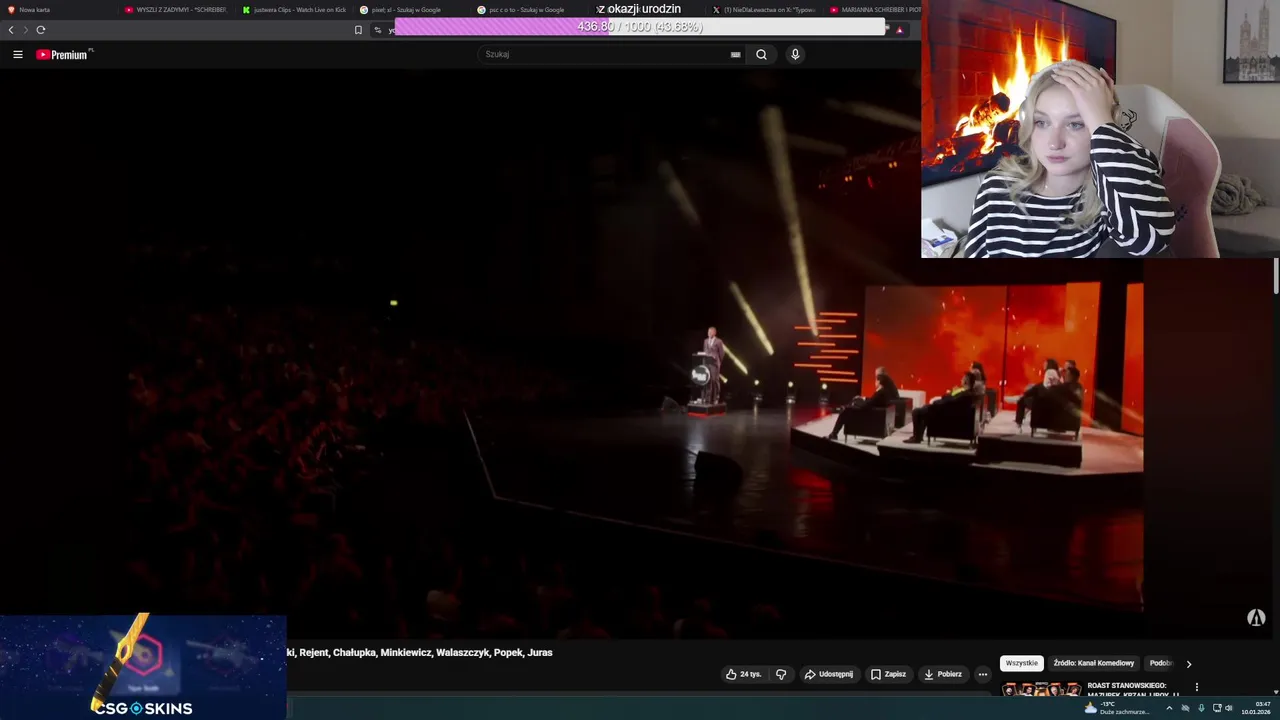Switch to the Nowa karta tab
1280x720 pixels.
[60, 9]
